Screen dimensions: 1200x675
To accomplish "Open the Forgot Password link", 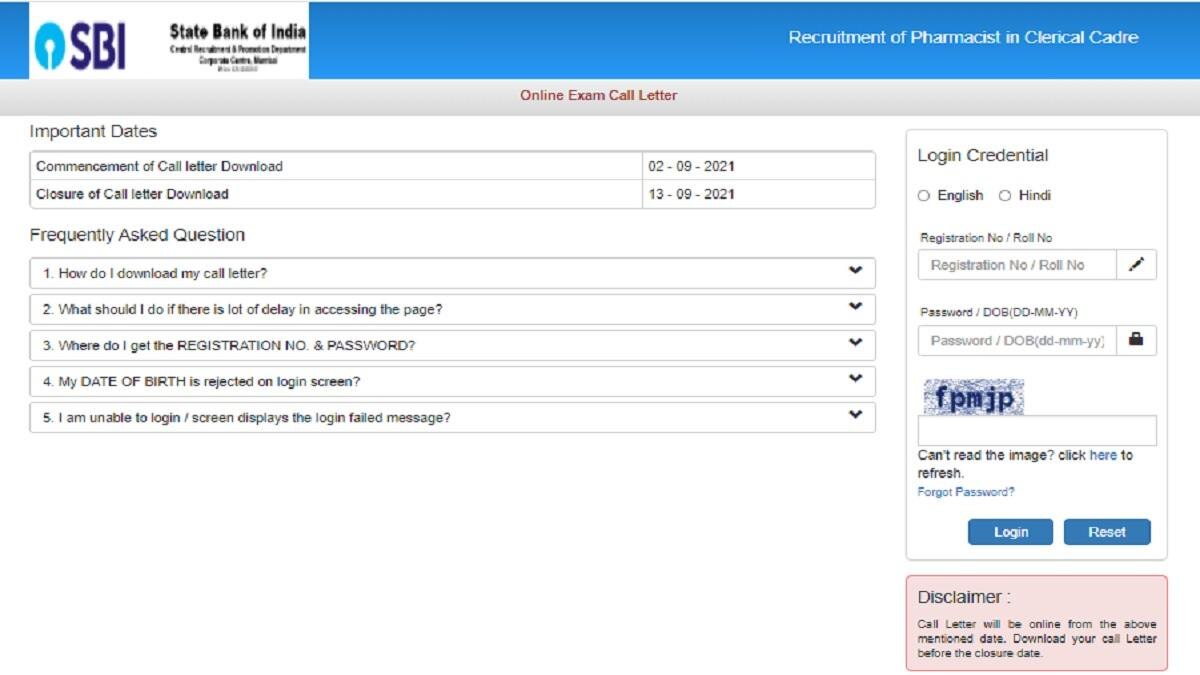I will (x=966, y=491).
